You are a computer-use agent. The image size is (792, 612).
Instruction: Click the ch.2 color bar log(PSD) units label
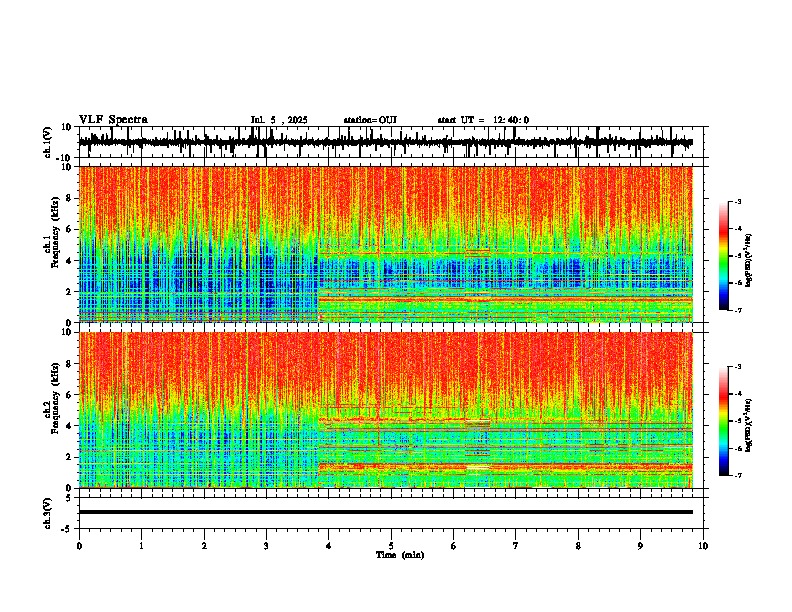click(x=749, y=425)
